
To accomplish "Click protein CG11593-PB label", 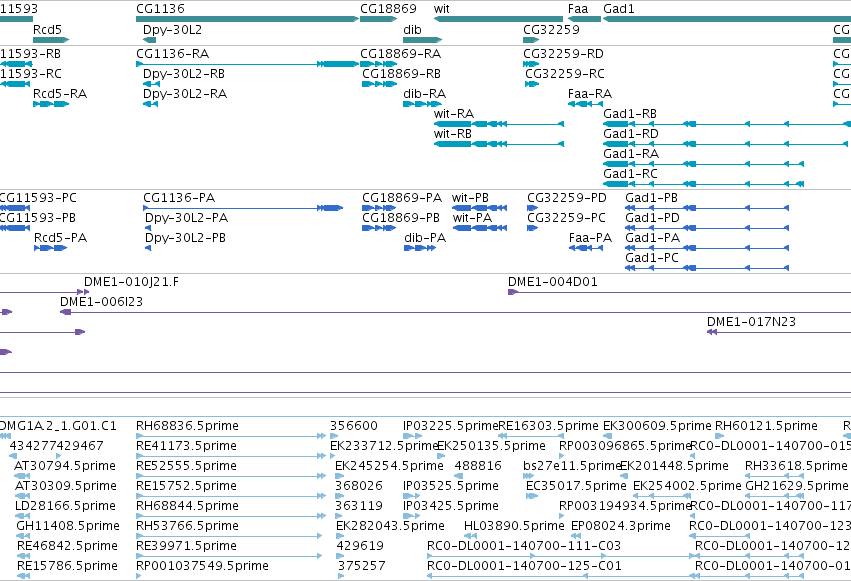I will click(x=37, y=218).
